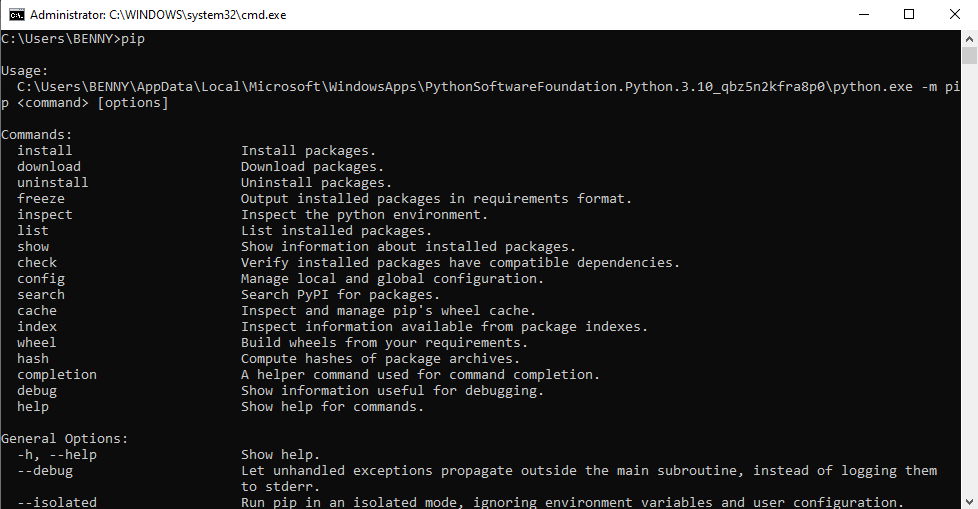Click the 'uninstall' command text

pyautogui.click(x=52, y=183)
